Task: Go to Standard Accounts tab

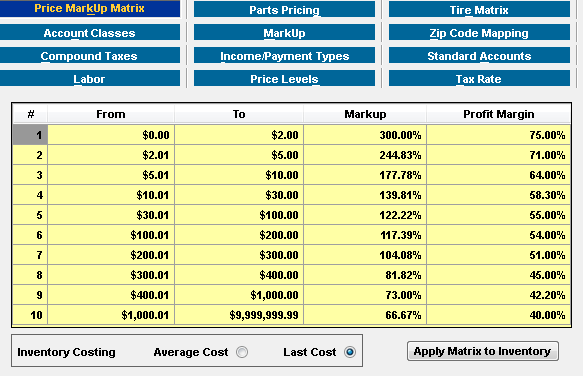Action: [x=479, y=56]
